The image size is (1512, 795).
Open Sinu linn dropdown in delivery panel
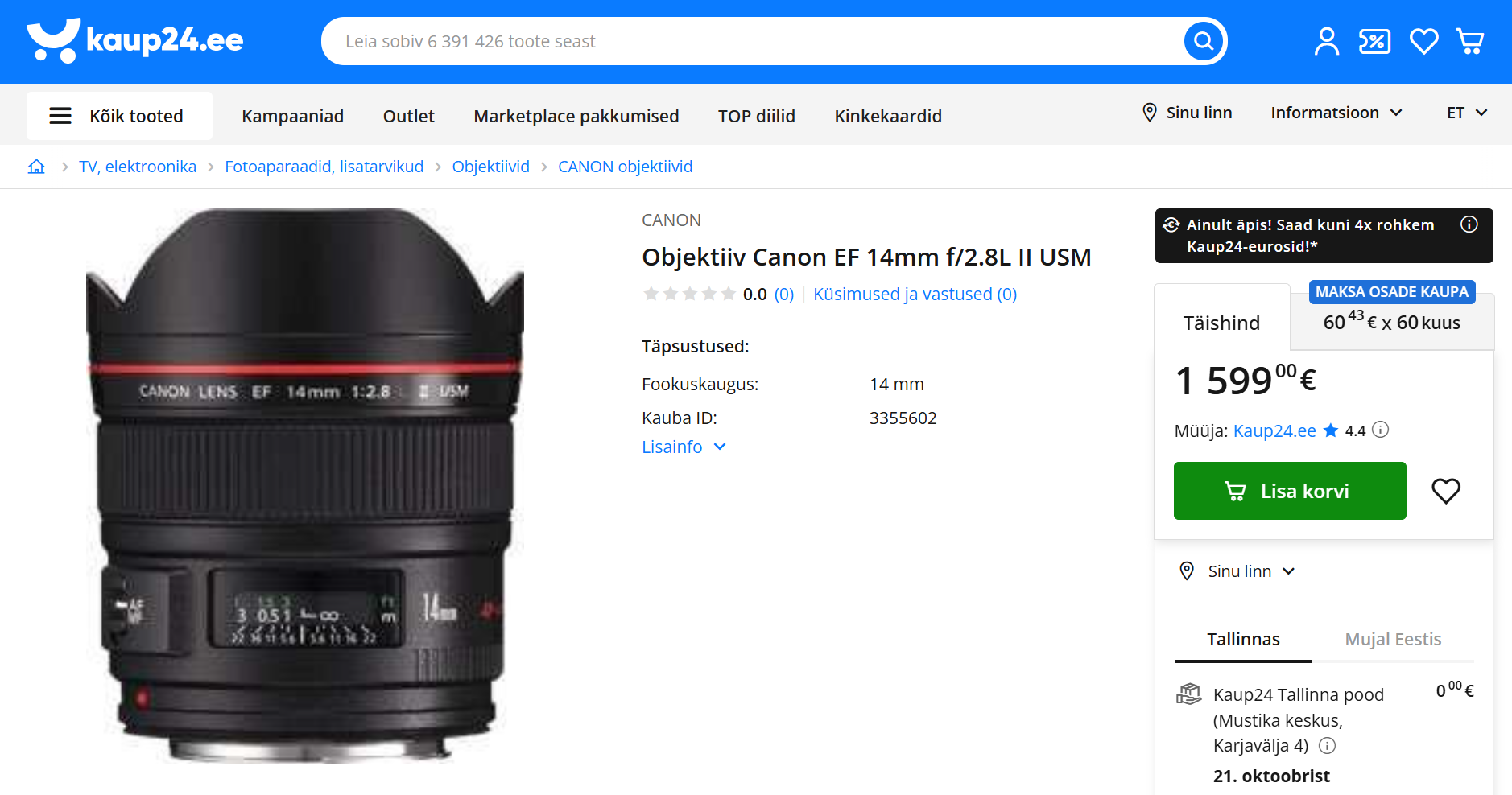coord(1250,571)
